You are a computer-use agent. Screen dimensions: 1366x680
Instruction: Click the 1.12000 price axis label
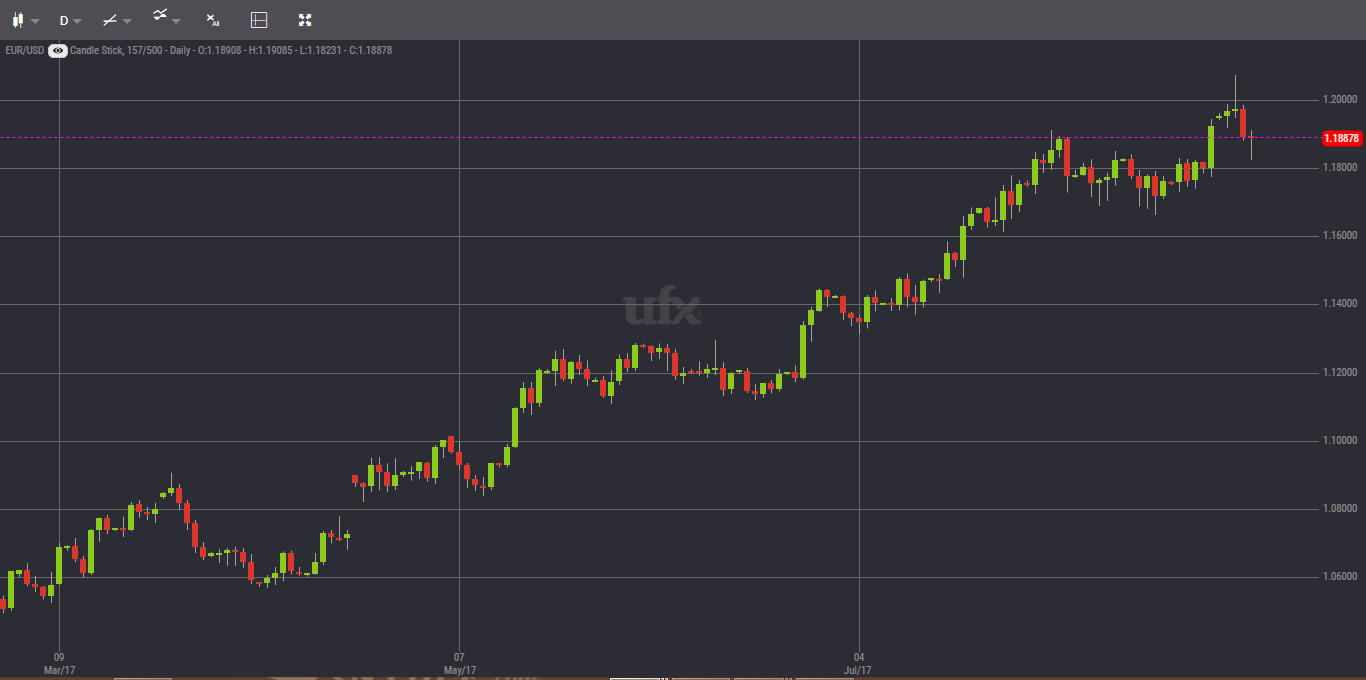pos(1339,373)
